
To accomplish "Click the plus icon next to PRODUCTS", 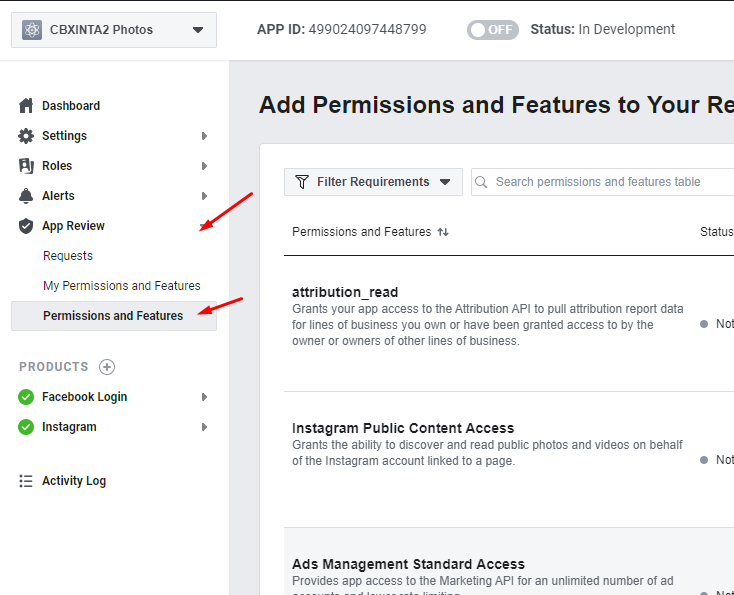I will [107, 367].
